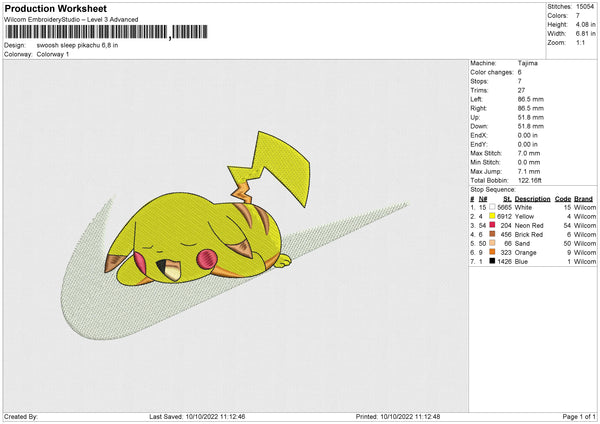This screenshot has height=424, width=600.
Task: Click the Orange thread color swatch
Action: click(492, 253)
